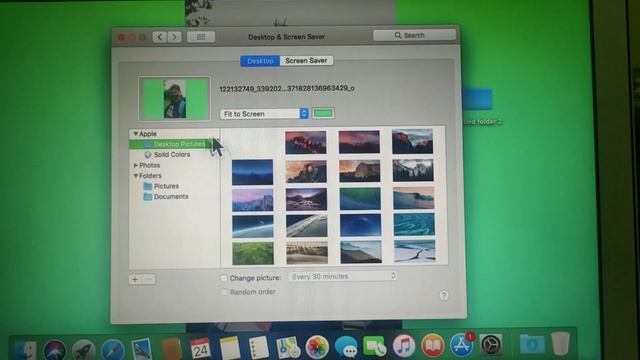The image size is (640, 360).
Task: Open Calendar icon showing 24
Action: (200, 348)
